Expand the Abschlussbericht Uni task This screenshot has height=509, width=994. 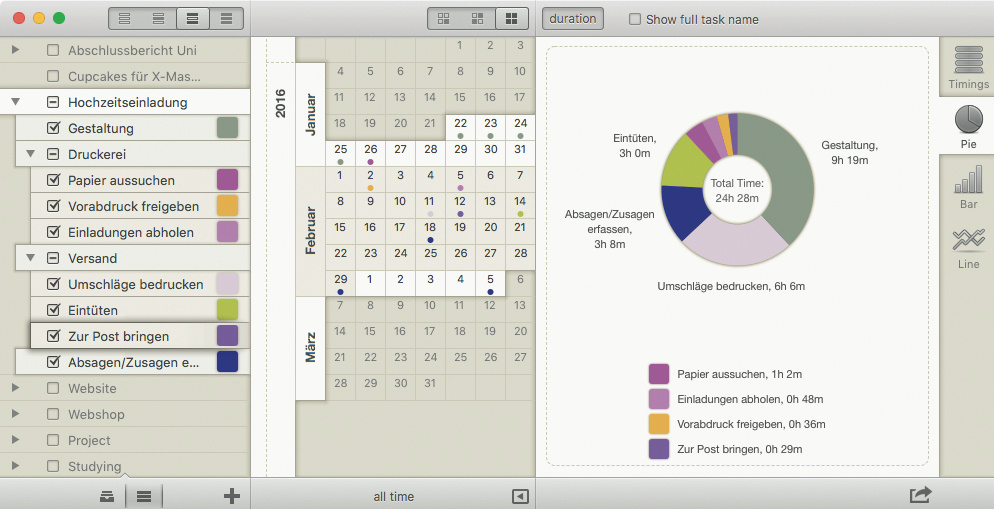tap(16, 49)
